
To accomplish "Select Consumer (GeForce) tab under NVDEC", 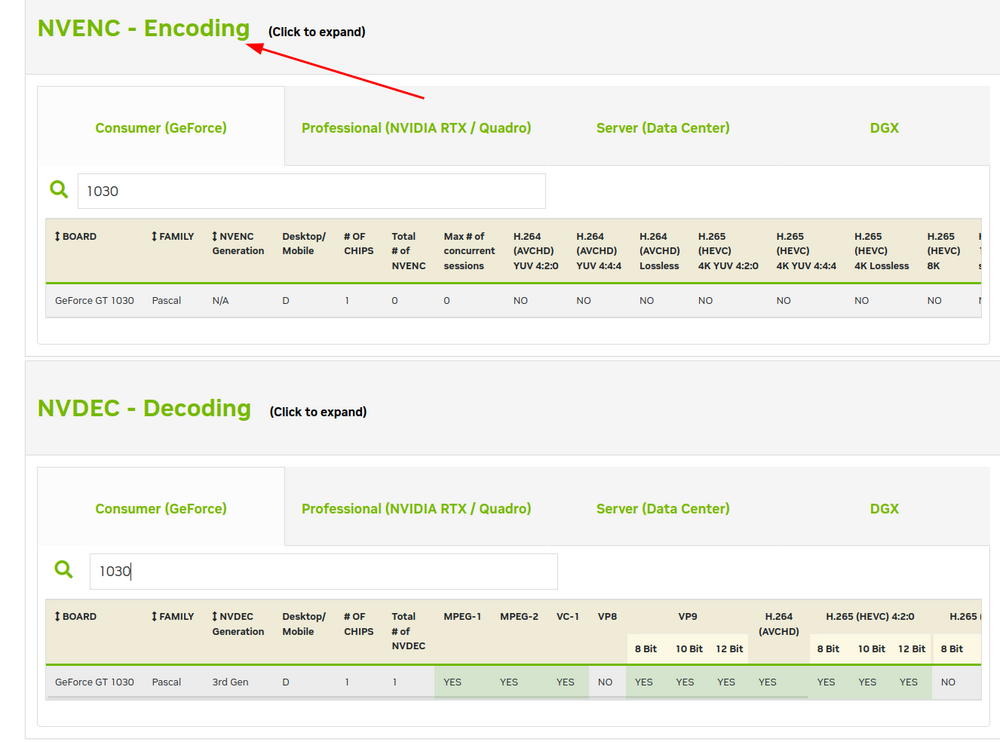I will pos(161,508).
